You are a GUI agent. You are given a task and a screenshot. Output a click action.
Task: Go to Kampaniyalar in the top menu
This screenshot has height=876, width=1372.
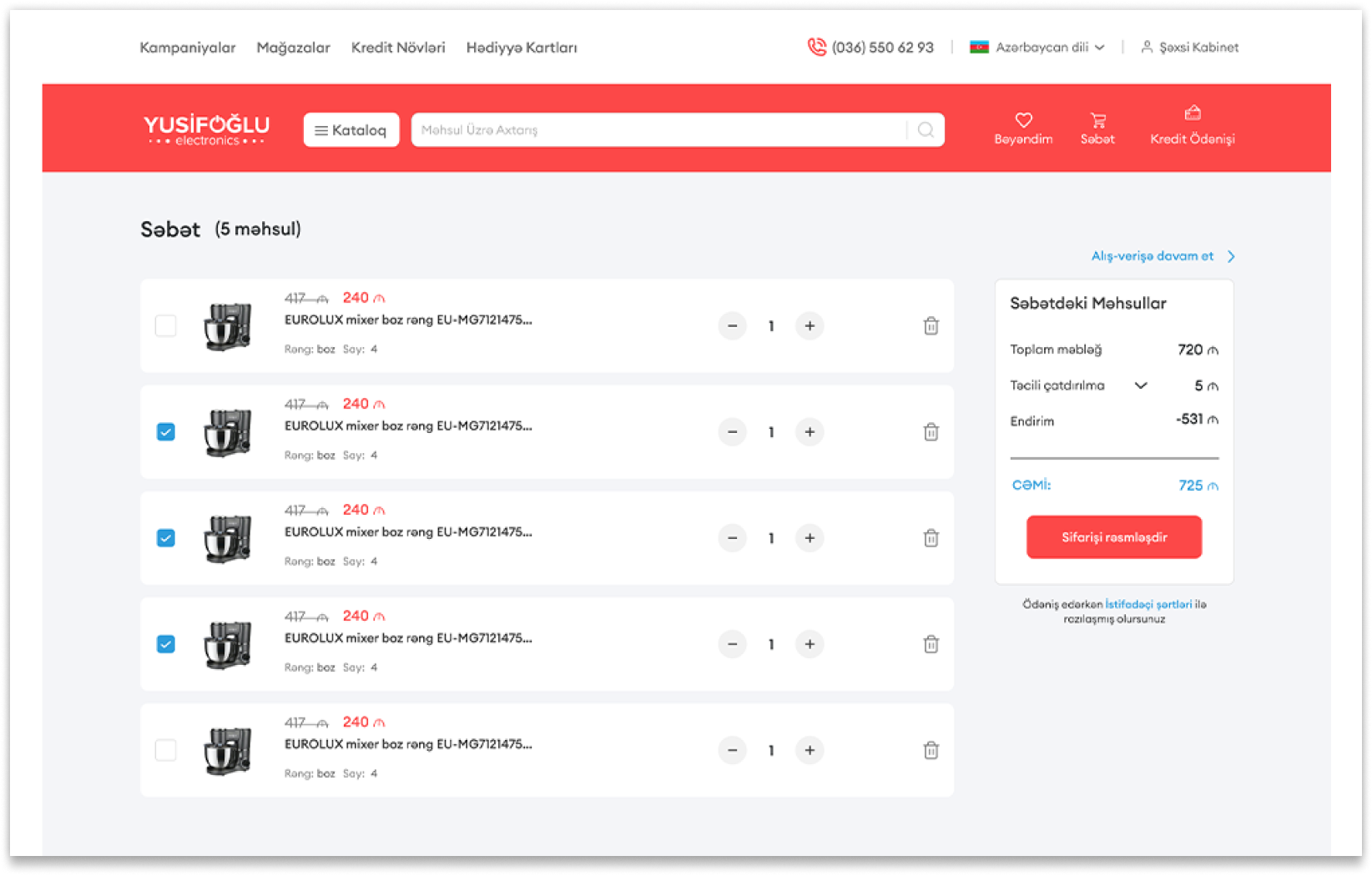[188, 48]
